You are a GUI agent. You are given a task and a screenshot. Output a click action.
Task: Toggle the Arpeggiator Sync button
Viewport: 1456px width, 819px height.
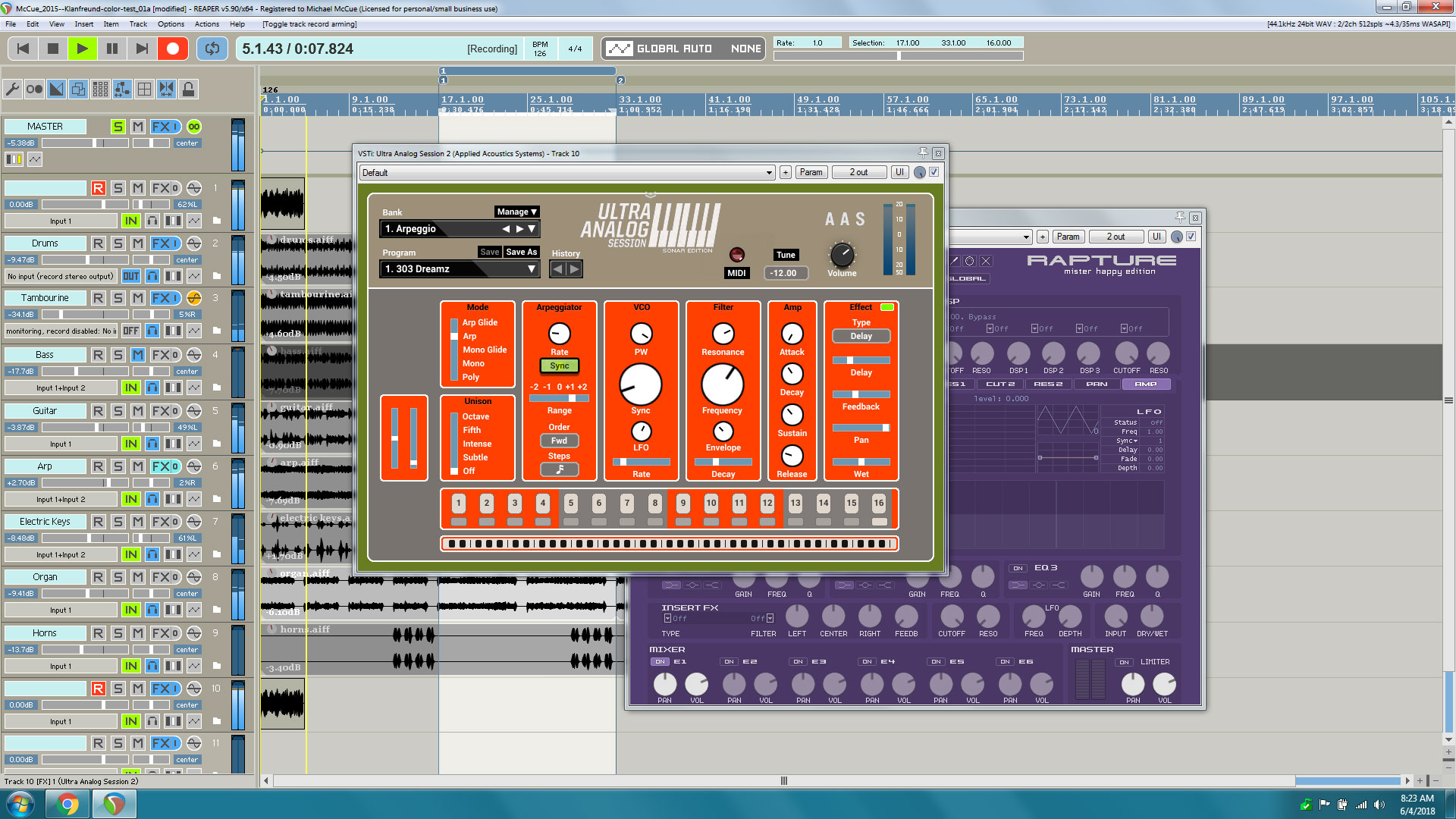pos(559,366)
